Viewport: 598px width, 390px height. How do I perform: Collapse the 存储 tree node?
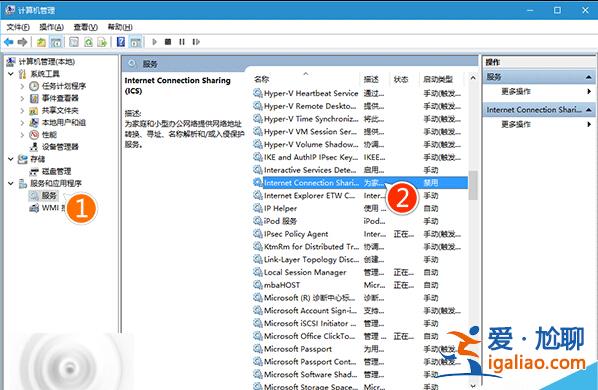point(11,159)
